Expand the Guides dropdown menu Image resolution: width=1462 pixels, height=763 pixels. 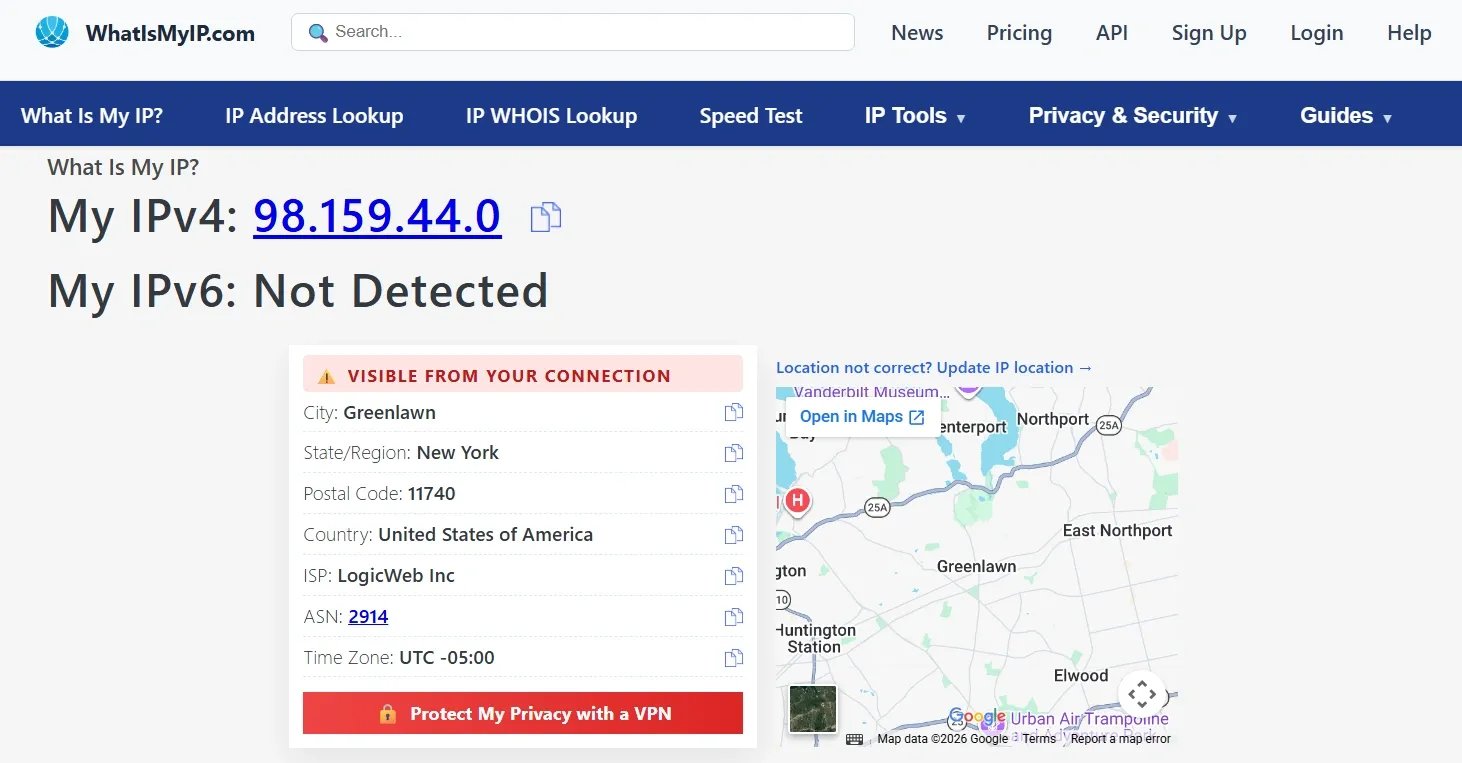[x=1346, y=116]
